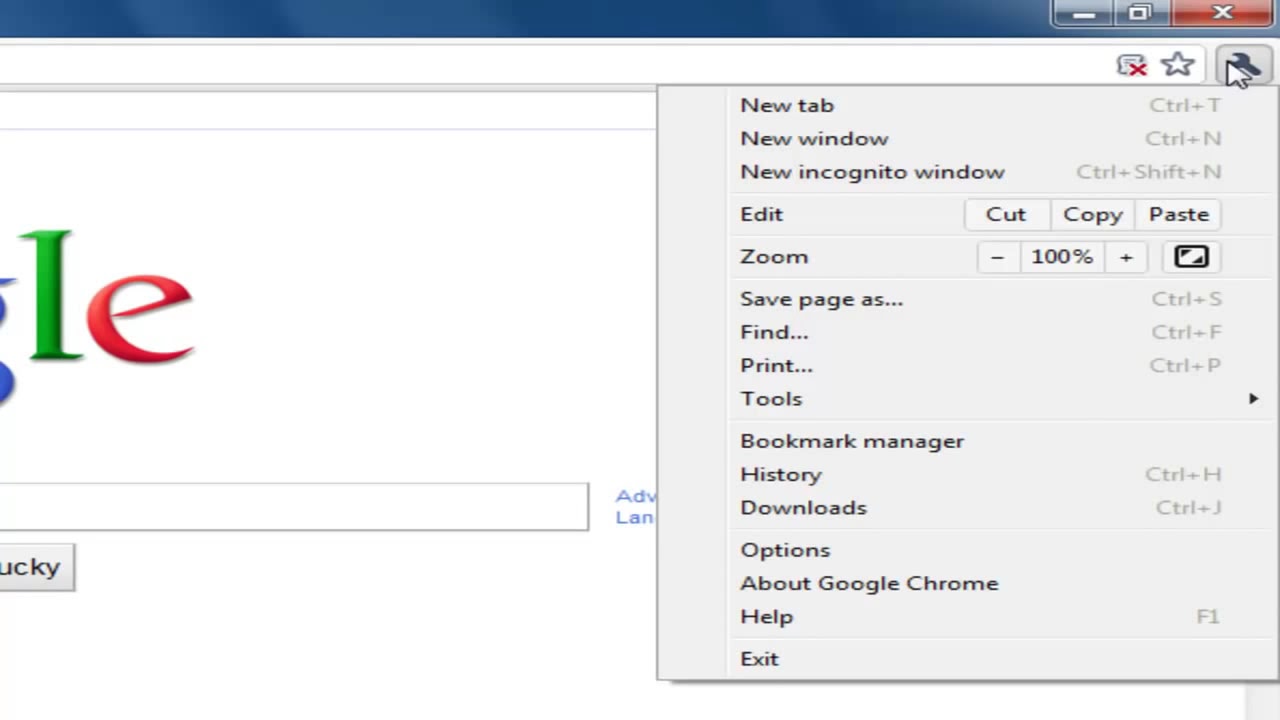Increase zoom with the plus button
The width and height of the screenshot is (1280, 720).
pyautogui.click(x=1126, y=257)
